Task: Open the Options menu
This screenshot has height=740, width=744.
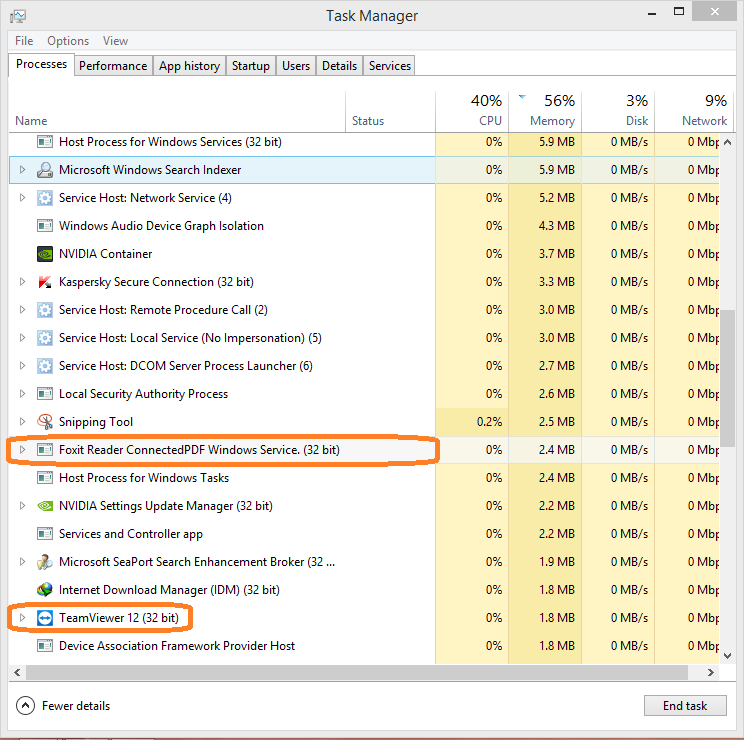Action: point(68,41)
